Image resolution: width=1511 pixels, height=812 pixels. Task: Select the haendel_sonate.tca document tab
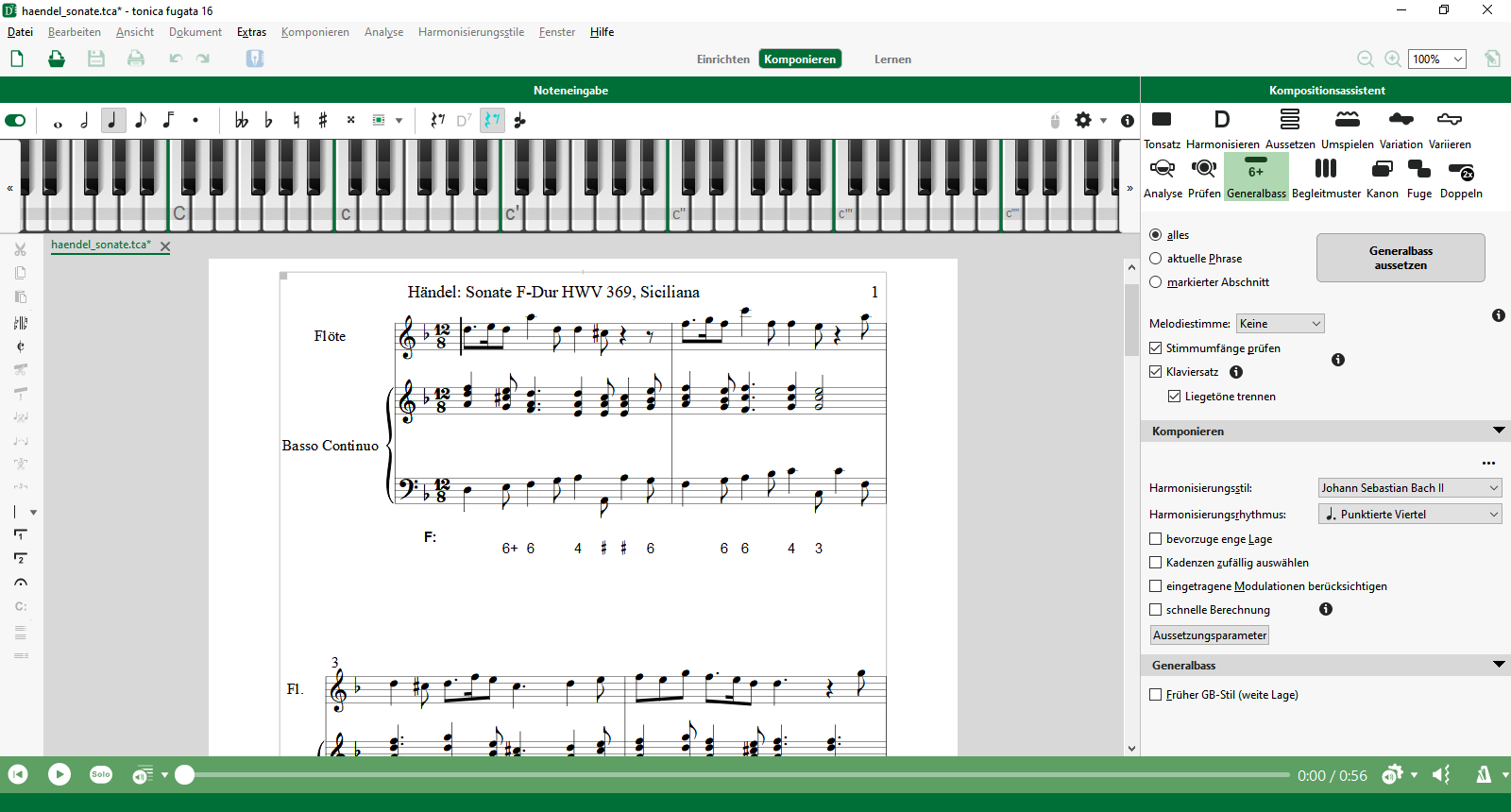[101, 245]
